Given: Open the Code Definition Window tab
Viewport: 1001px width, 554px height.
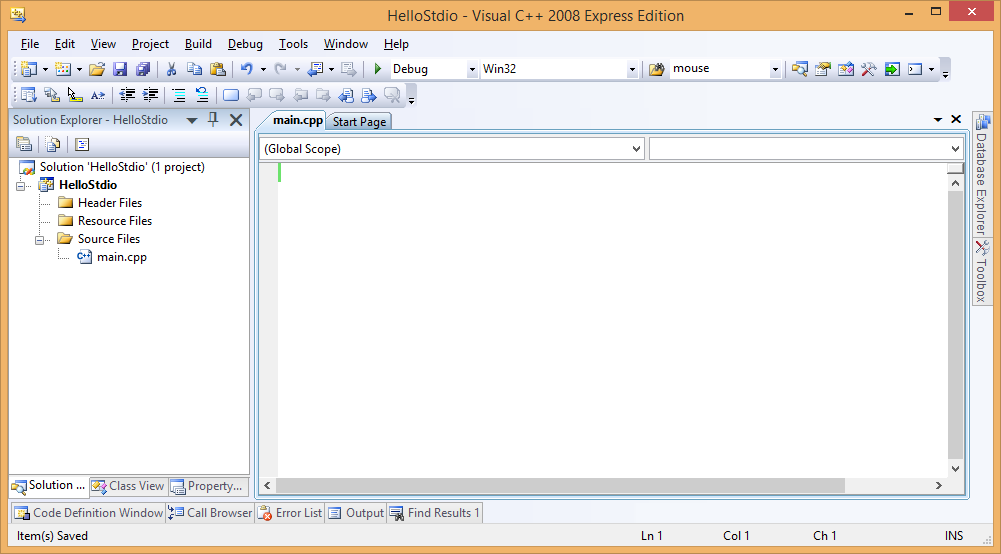Looking at the screenshot, I should pyautogui.click(x=89, y=513).
